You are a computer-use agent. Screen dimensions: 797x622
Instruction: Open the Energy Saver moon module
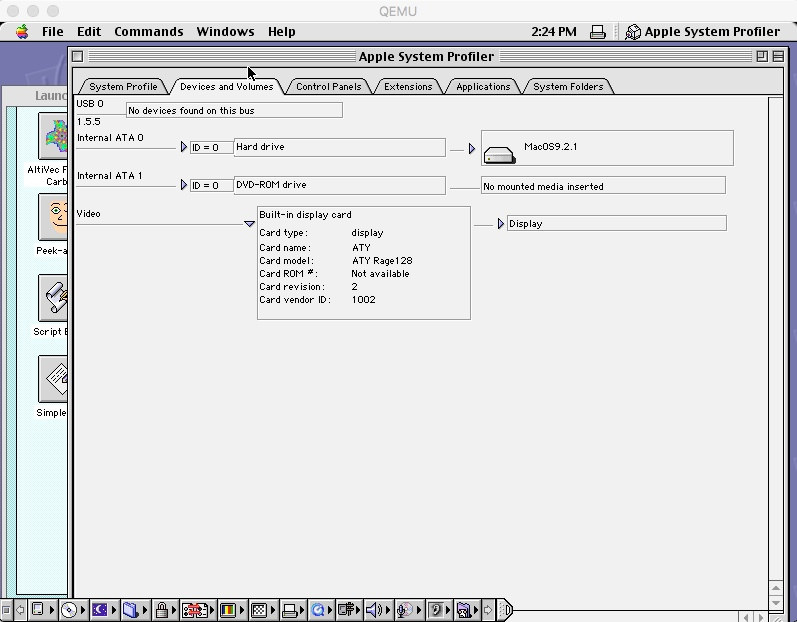pyautogui.click(x=103, y=610)
